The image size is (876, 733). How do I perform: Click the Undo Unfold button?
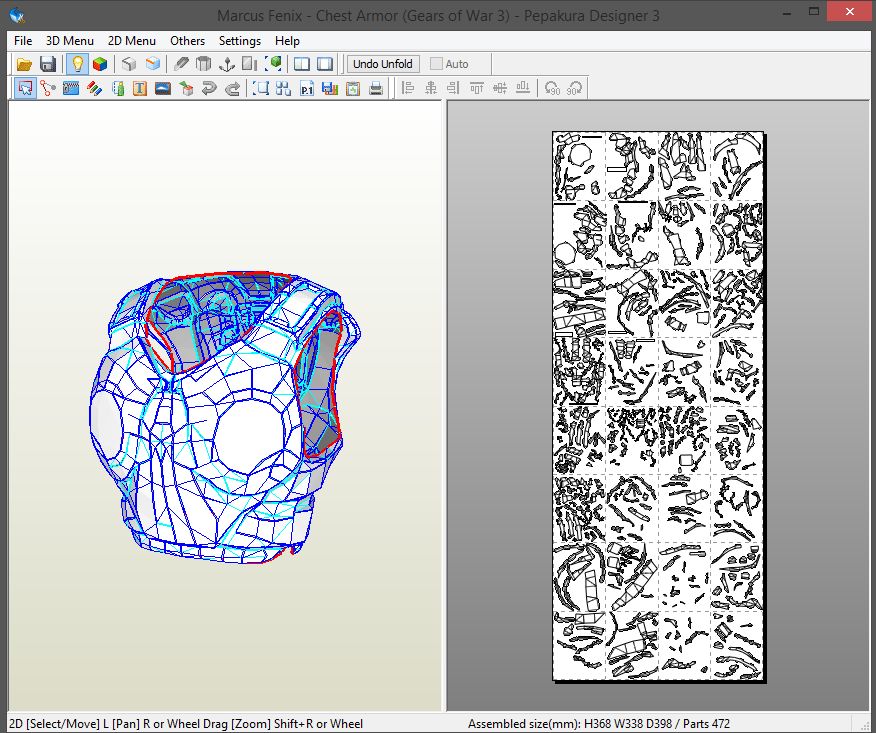pyautogui.click(x=383, y=64)
